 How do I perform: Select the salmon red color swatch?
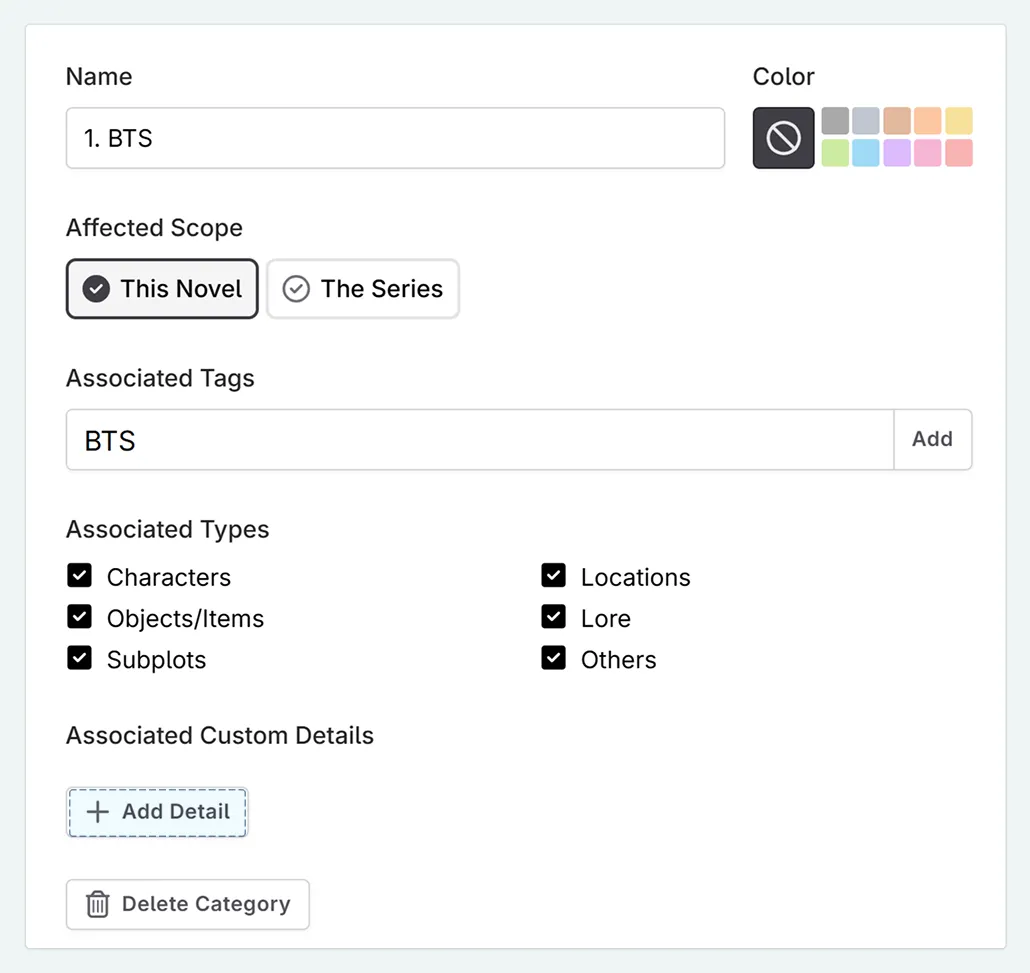959,153
